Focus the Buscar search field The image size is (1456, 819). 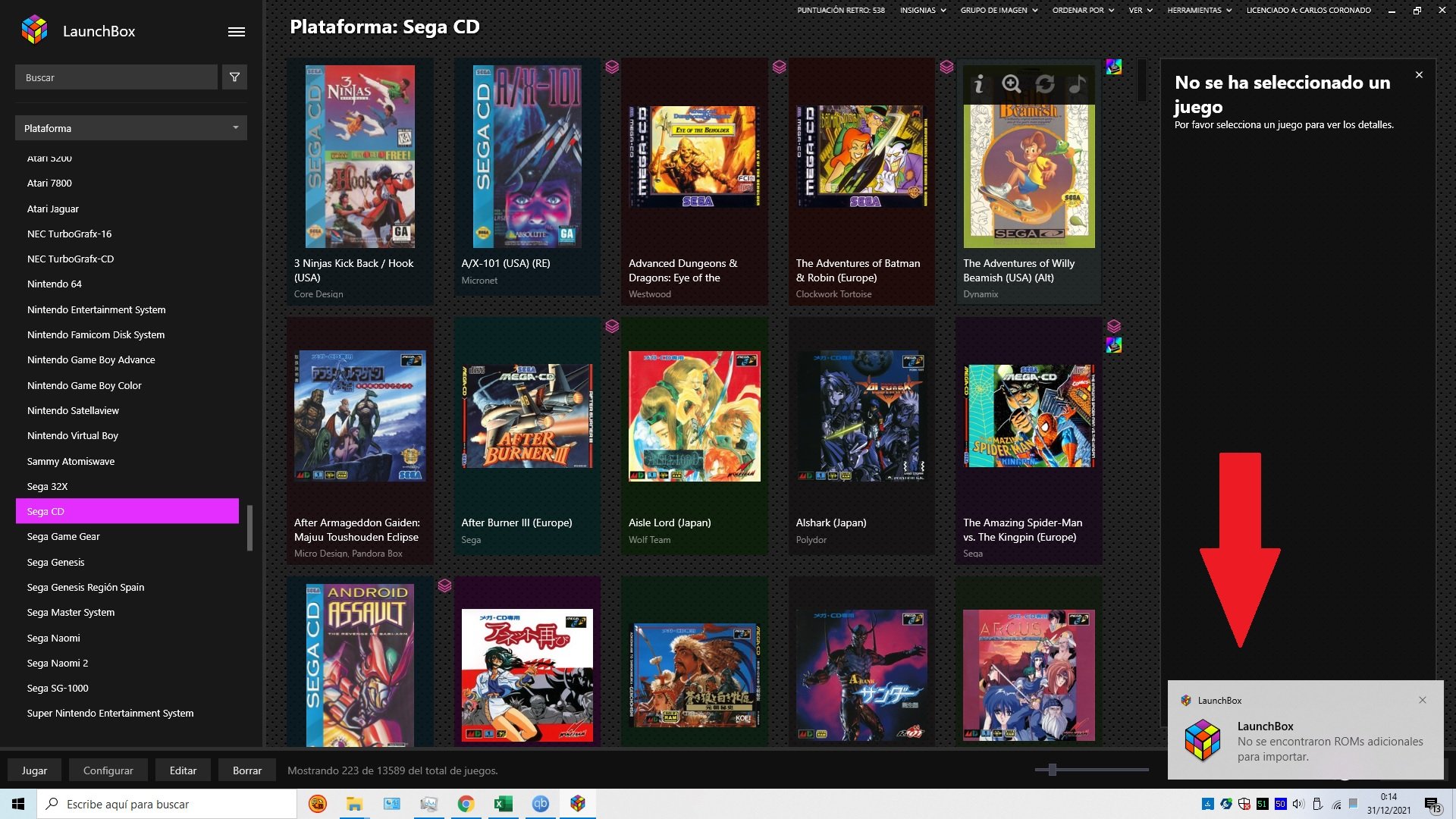[x=116, y=77]
